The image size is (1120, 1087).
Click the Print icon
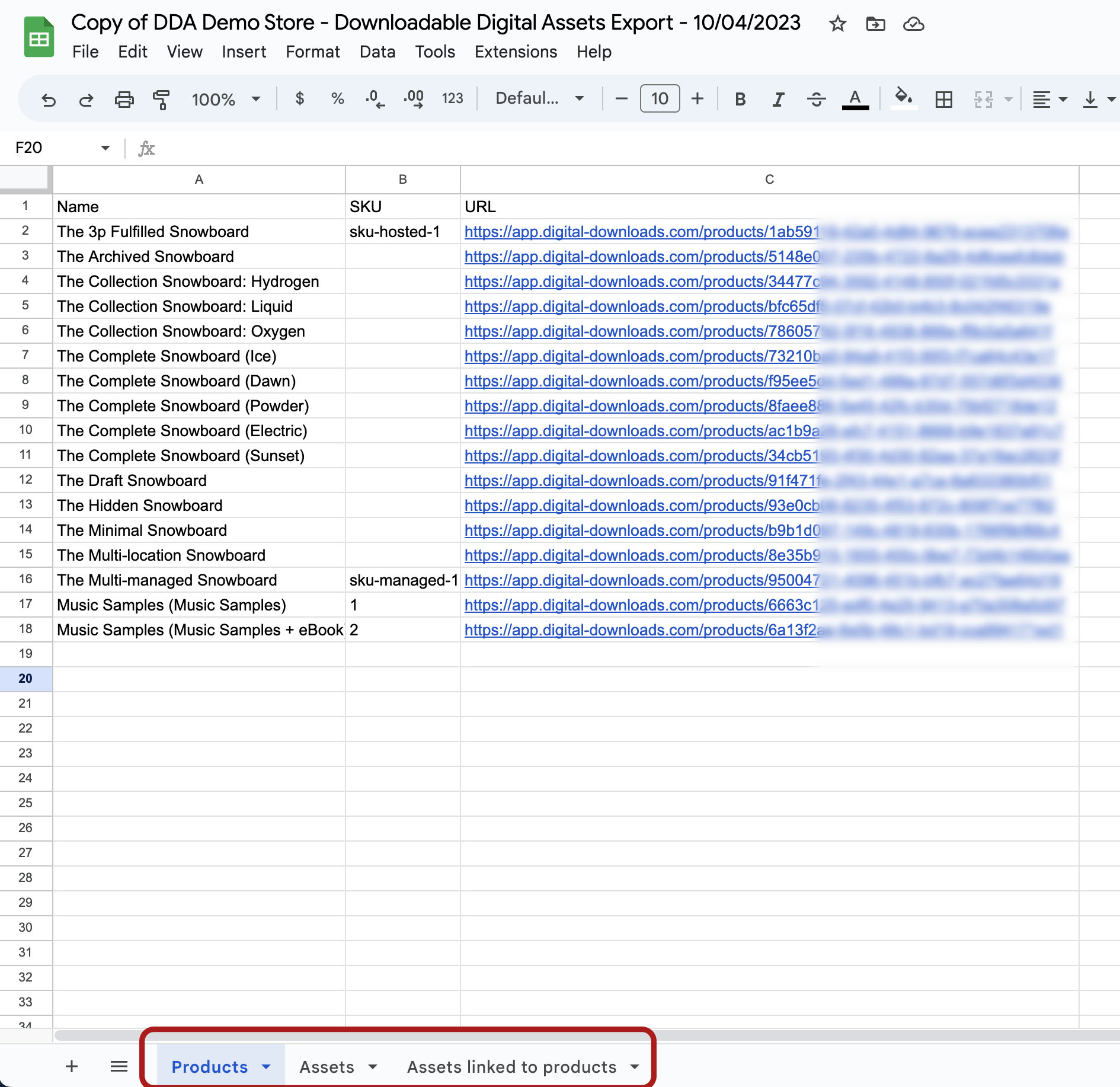[x=124, y=100]
